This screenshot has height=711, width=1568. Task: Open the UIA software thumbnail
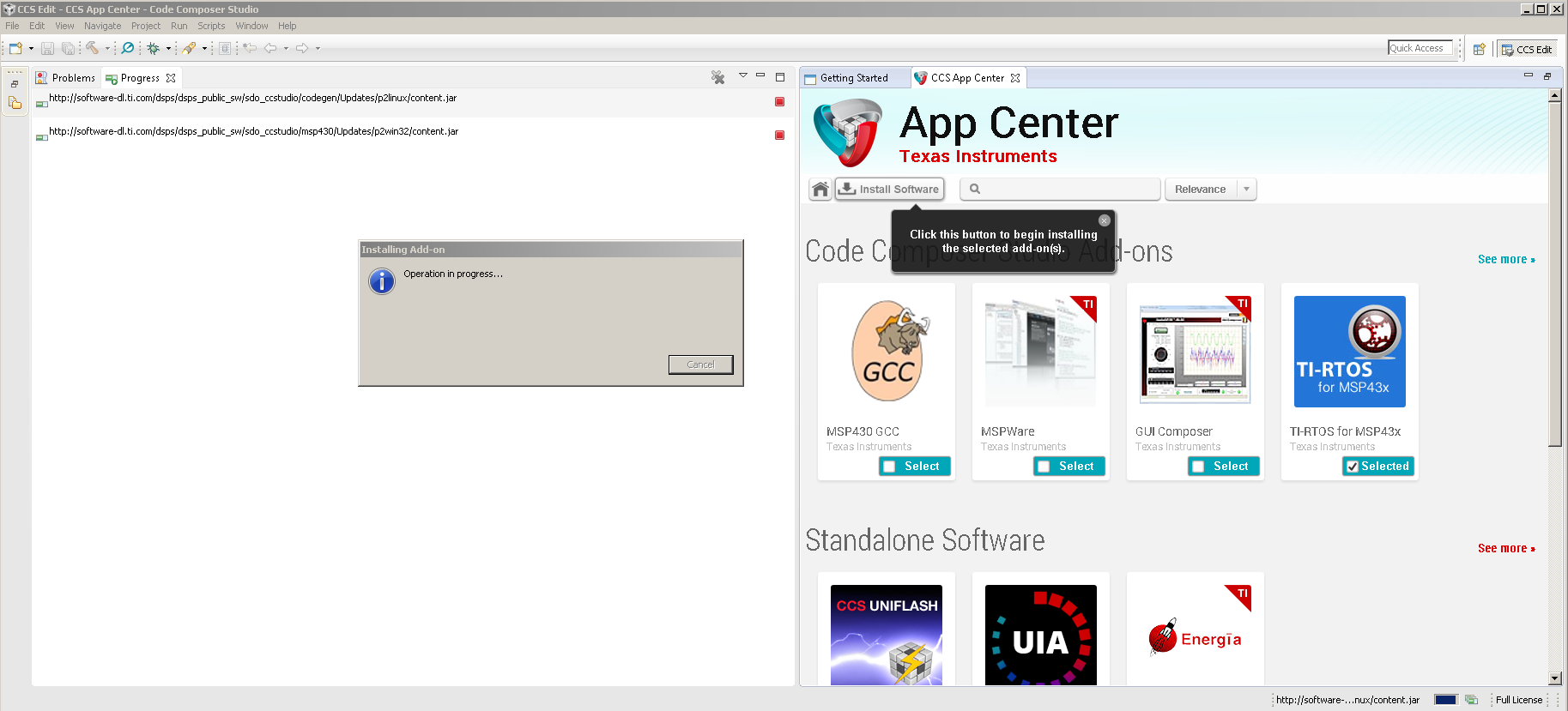pyautogui.click(x=1041, y=635)
